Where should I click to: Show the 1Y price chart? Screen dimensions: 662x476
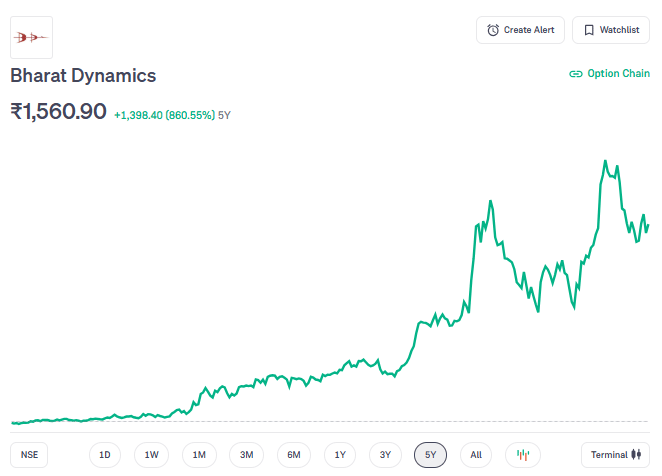(x=340, y=455)
